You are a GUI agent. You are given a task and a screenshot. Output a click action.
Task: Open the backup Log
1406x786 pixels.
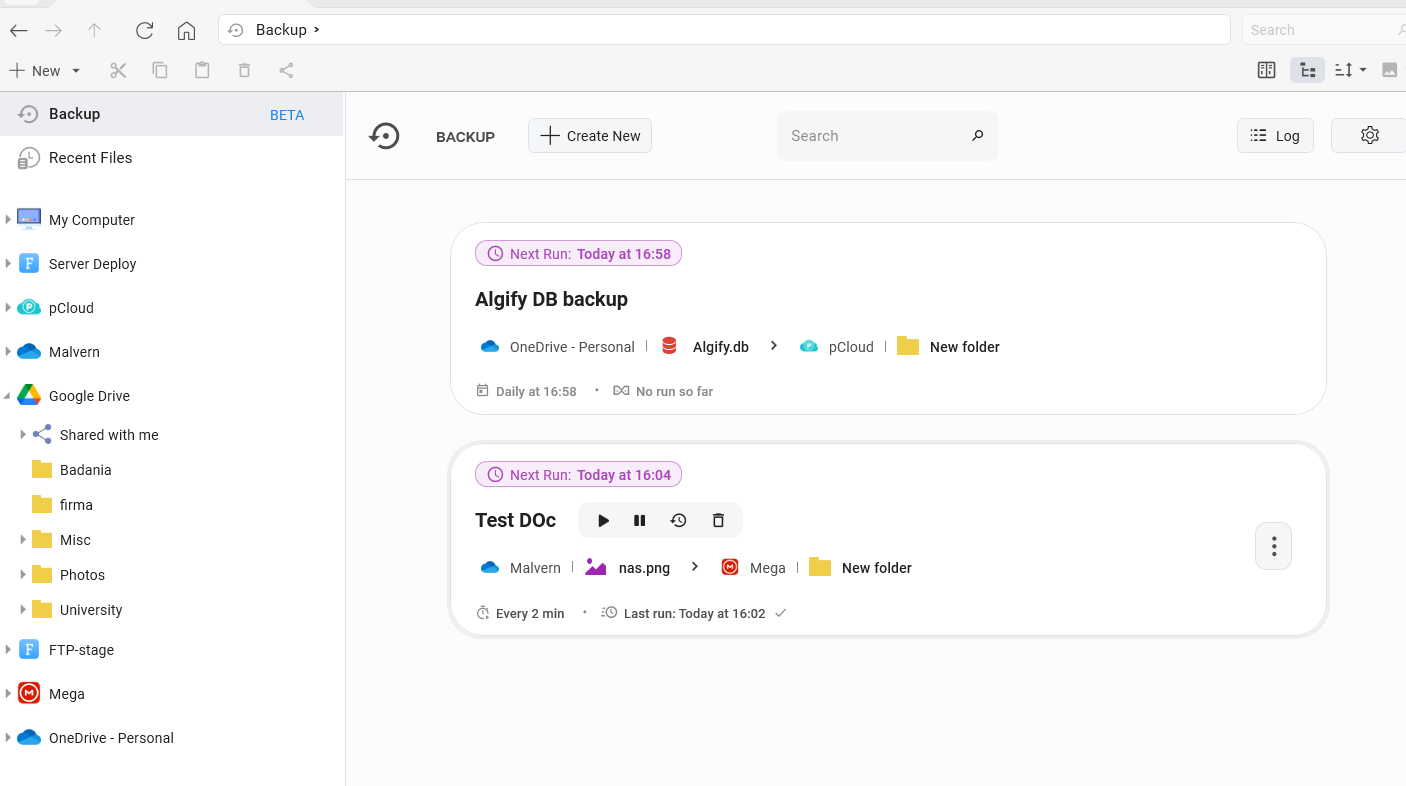coord(1275,135)
